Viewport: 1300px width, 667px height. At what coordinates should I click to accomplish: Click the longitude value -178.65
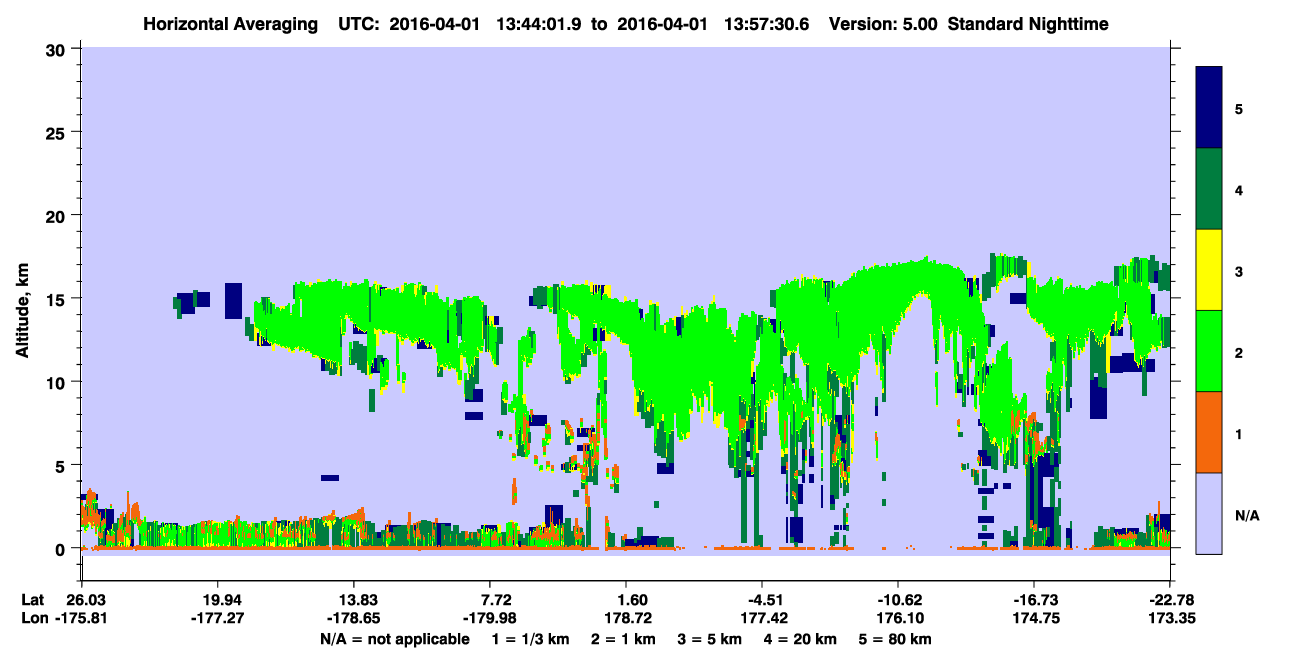[x=353, y=618]
